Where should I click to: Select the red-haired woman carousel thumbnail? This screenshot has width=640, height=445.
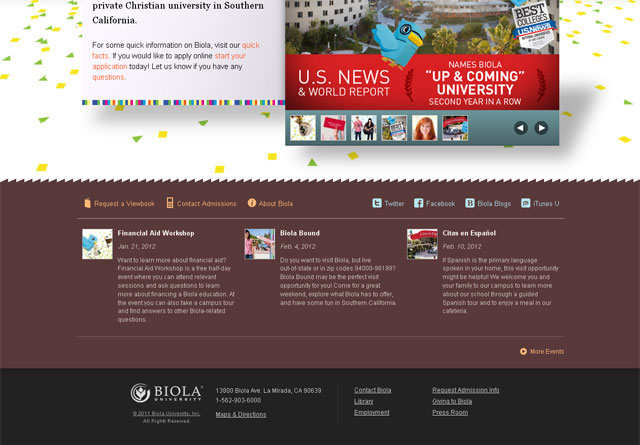(424, 128)
